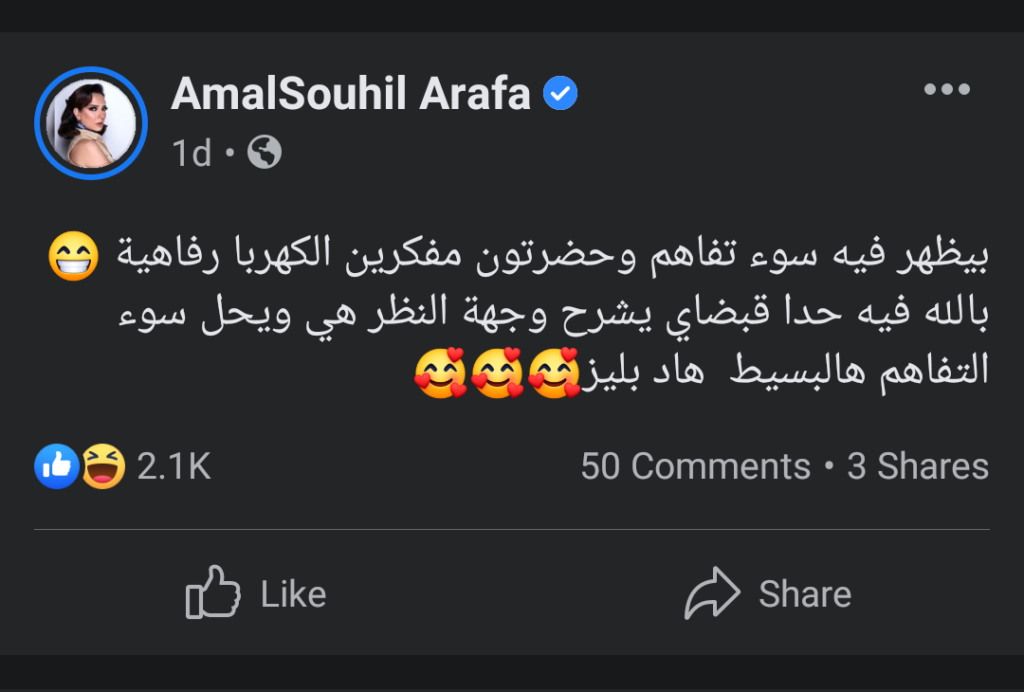View the 2.1K reactions count

pos(174,466)
